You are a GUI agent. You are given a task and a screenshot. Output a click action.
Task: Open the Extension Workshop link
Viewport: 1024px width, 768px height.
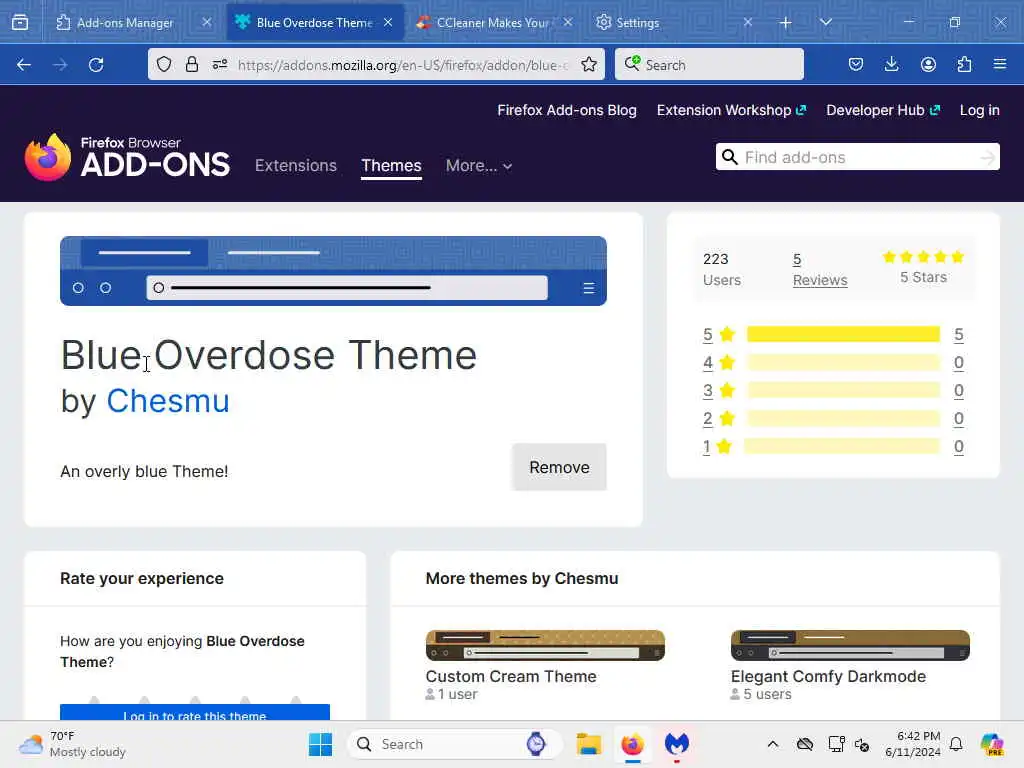pos(731,110)
